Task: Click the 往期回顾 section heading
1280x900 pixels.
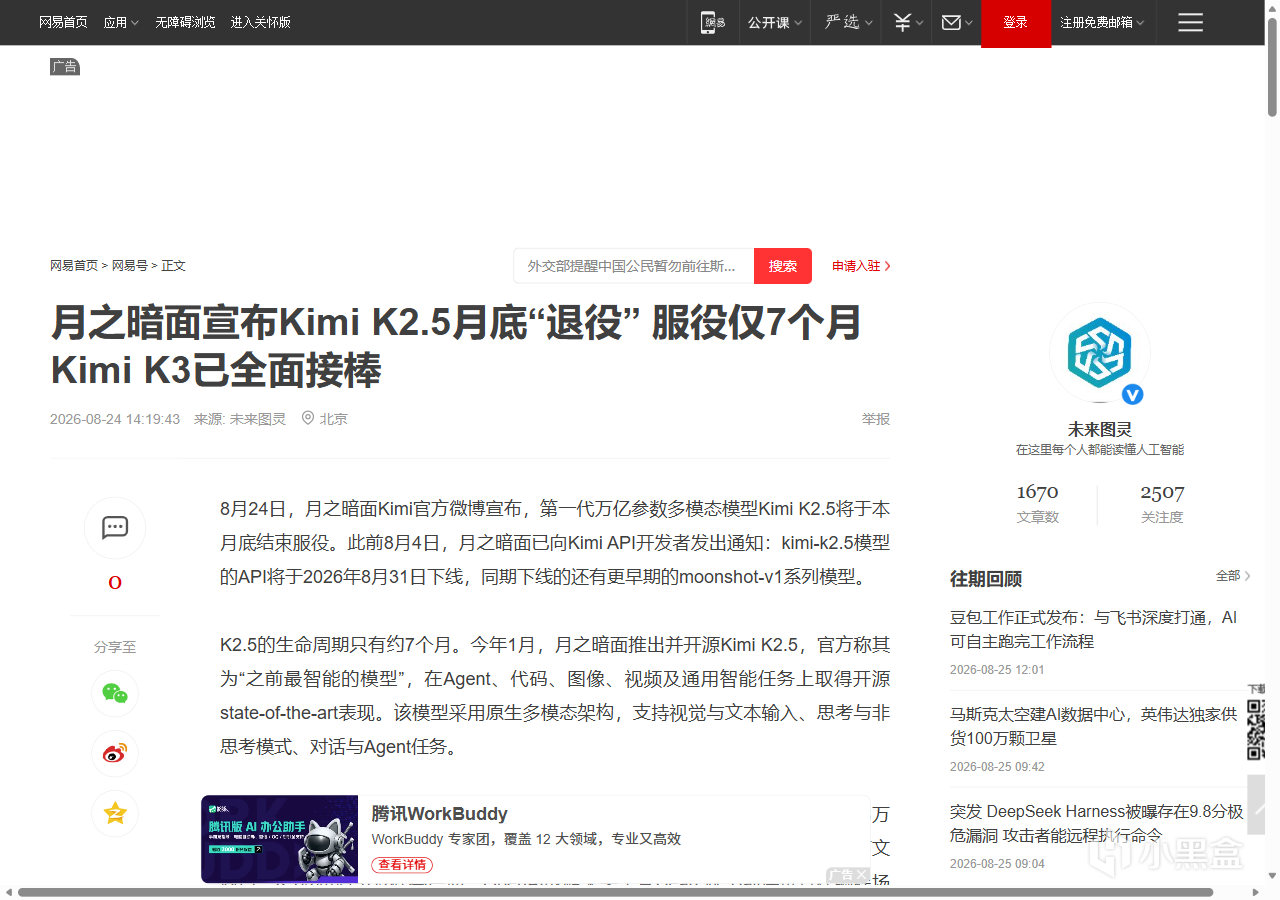Action: (x=986, y=579)
